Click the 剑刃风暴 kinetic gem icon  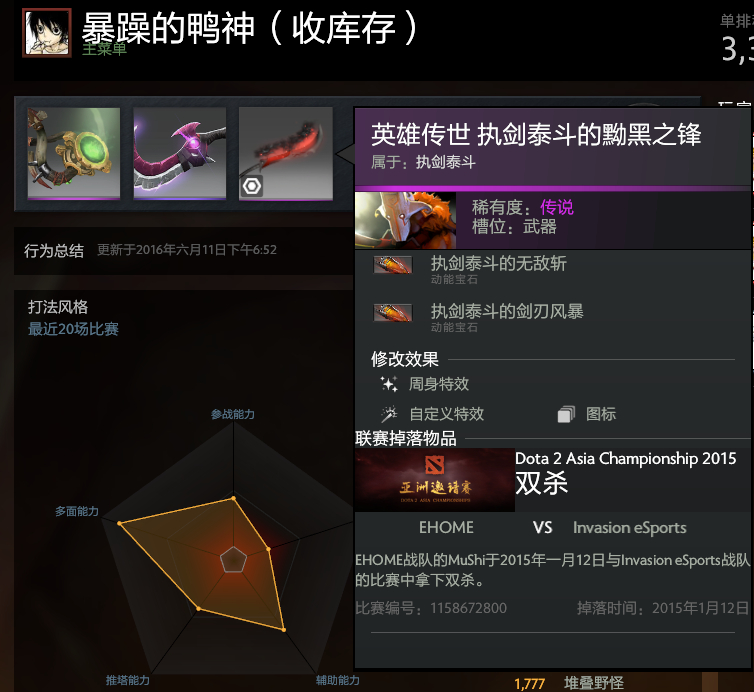tap(393, 313)
